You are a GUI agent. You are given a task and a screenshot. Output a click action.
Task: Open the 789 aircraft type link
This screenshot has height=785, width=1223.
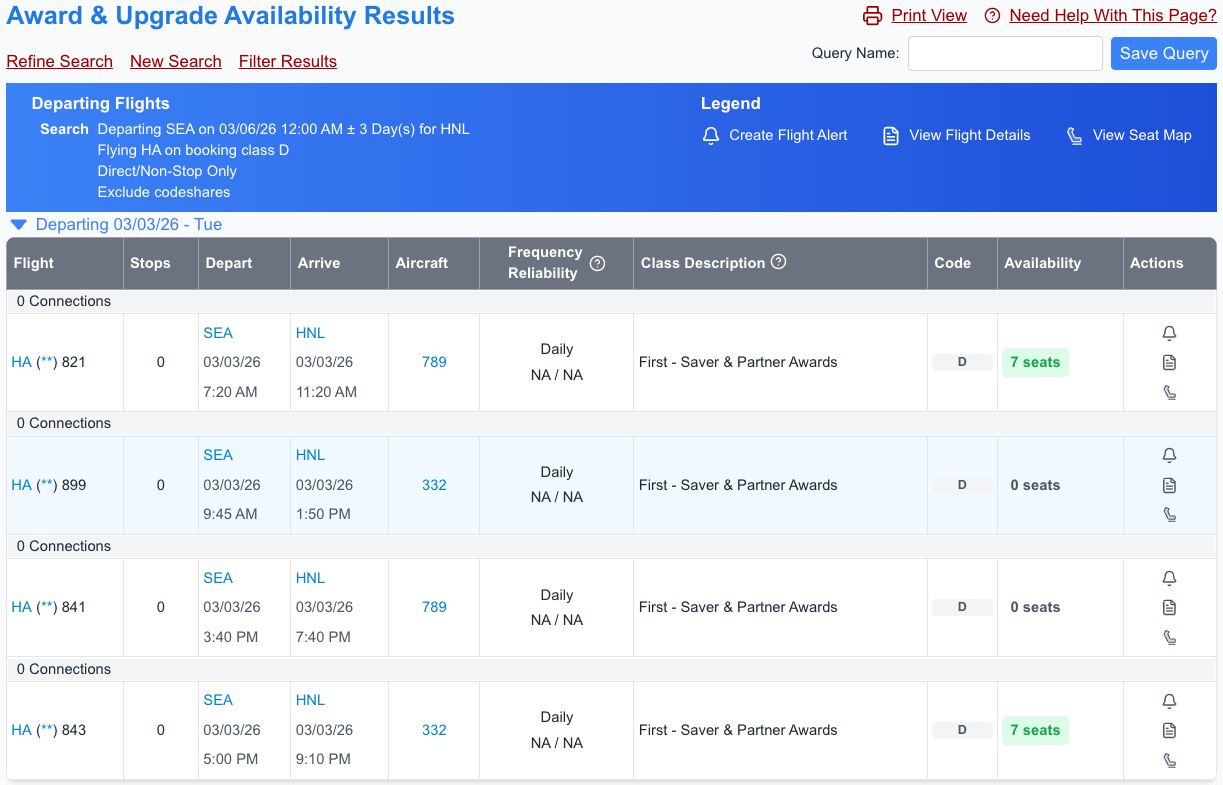tap(433, 362)
